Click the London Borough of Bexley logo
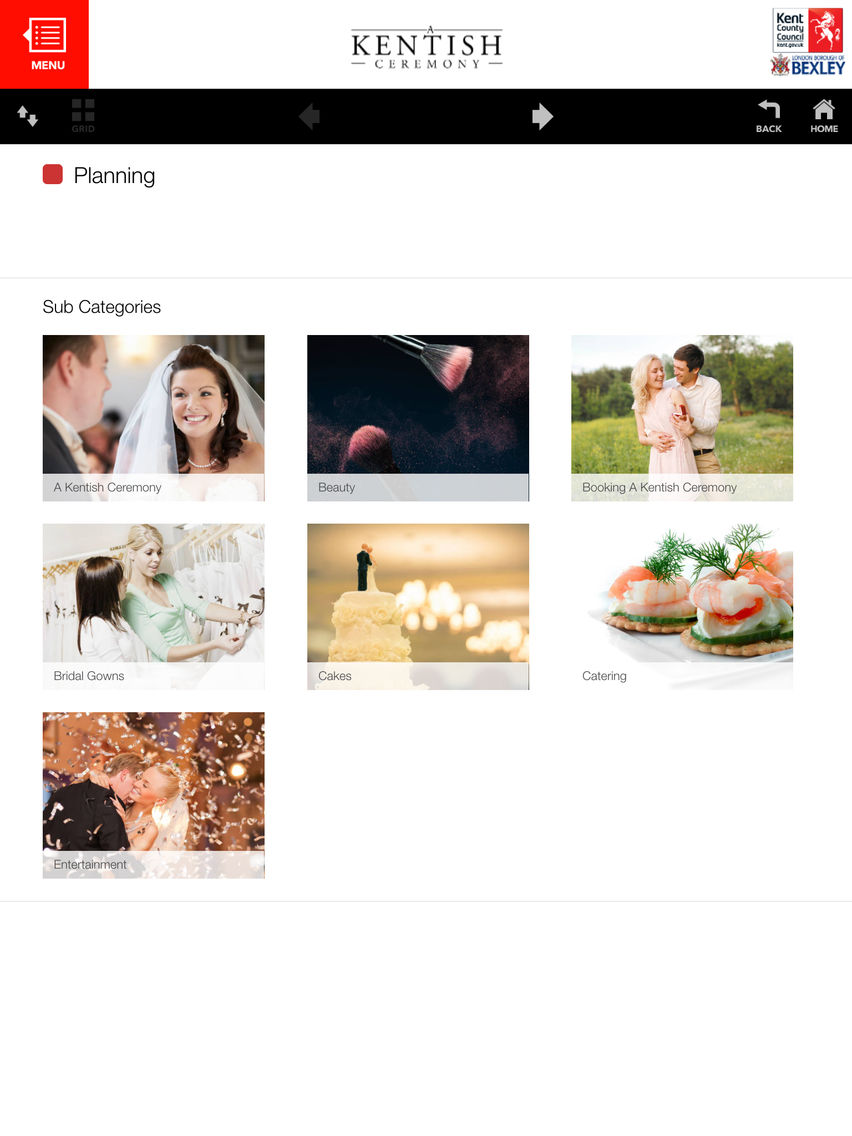 [808, 65]
